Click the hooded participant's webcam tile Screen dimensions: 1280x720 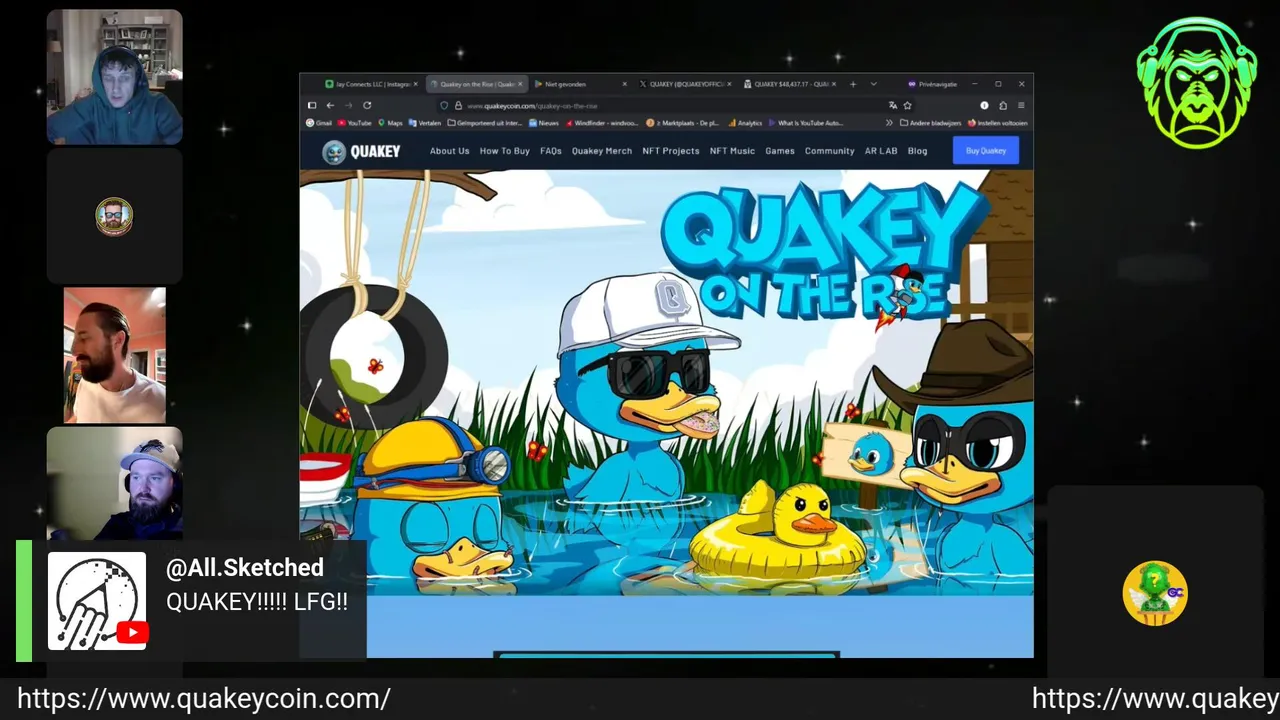coord(114,78)
